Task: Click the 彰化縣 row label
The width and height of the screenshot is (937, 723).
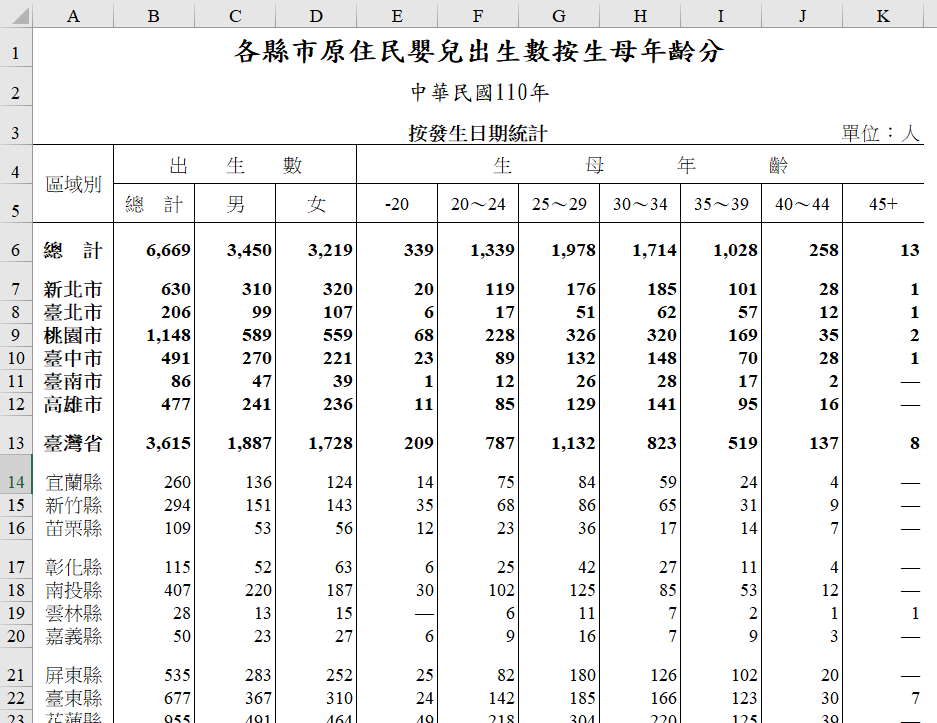Action: pyautogui.click(x=74, y=567)
